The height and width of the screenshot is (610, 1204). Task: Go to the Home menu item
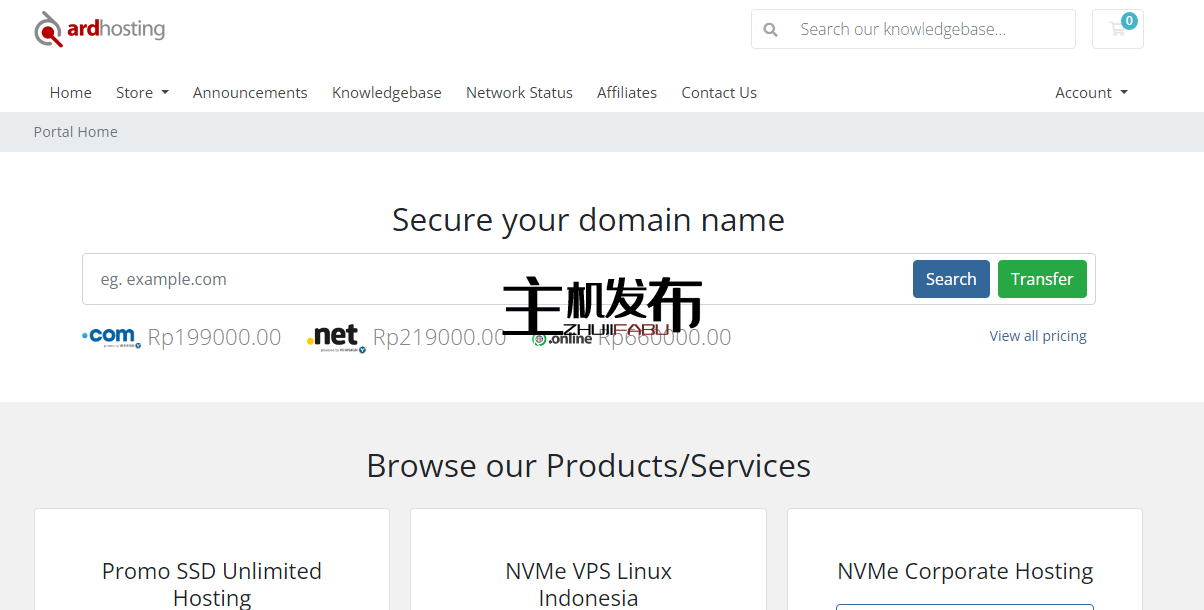point(71,92)
